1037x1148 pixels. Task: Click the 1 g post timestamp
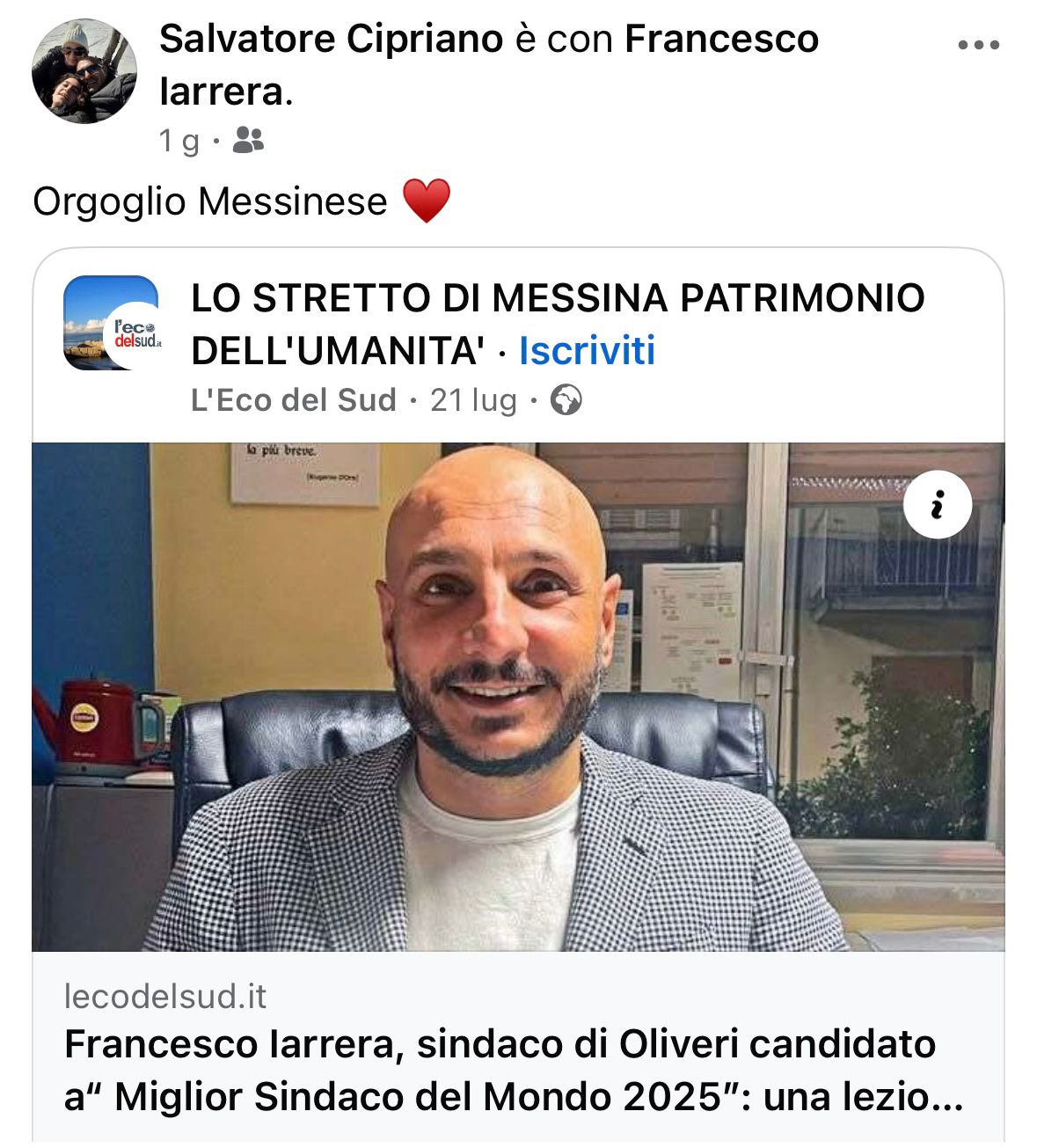tap(179, 141)
